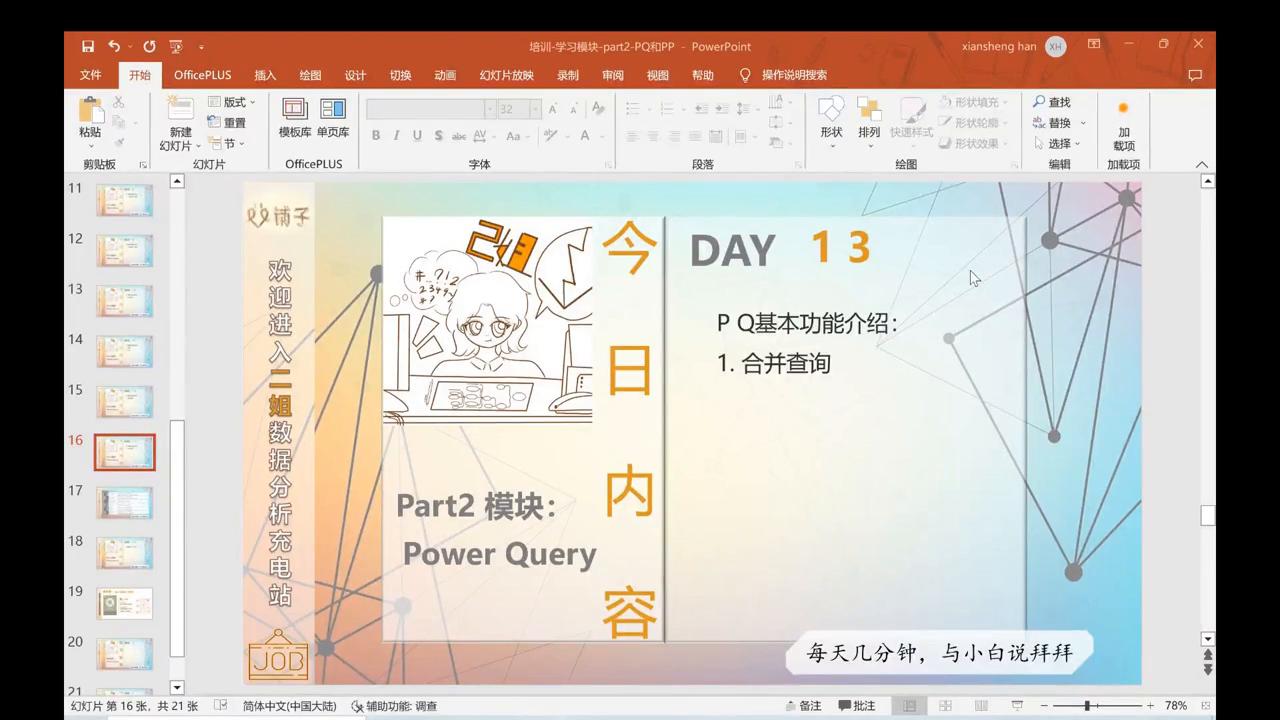Open the 版式 (Layout) dropdown
This screenshot has width=1280, height=720.
tap(232, 101)
